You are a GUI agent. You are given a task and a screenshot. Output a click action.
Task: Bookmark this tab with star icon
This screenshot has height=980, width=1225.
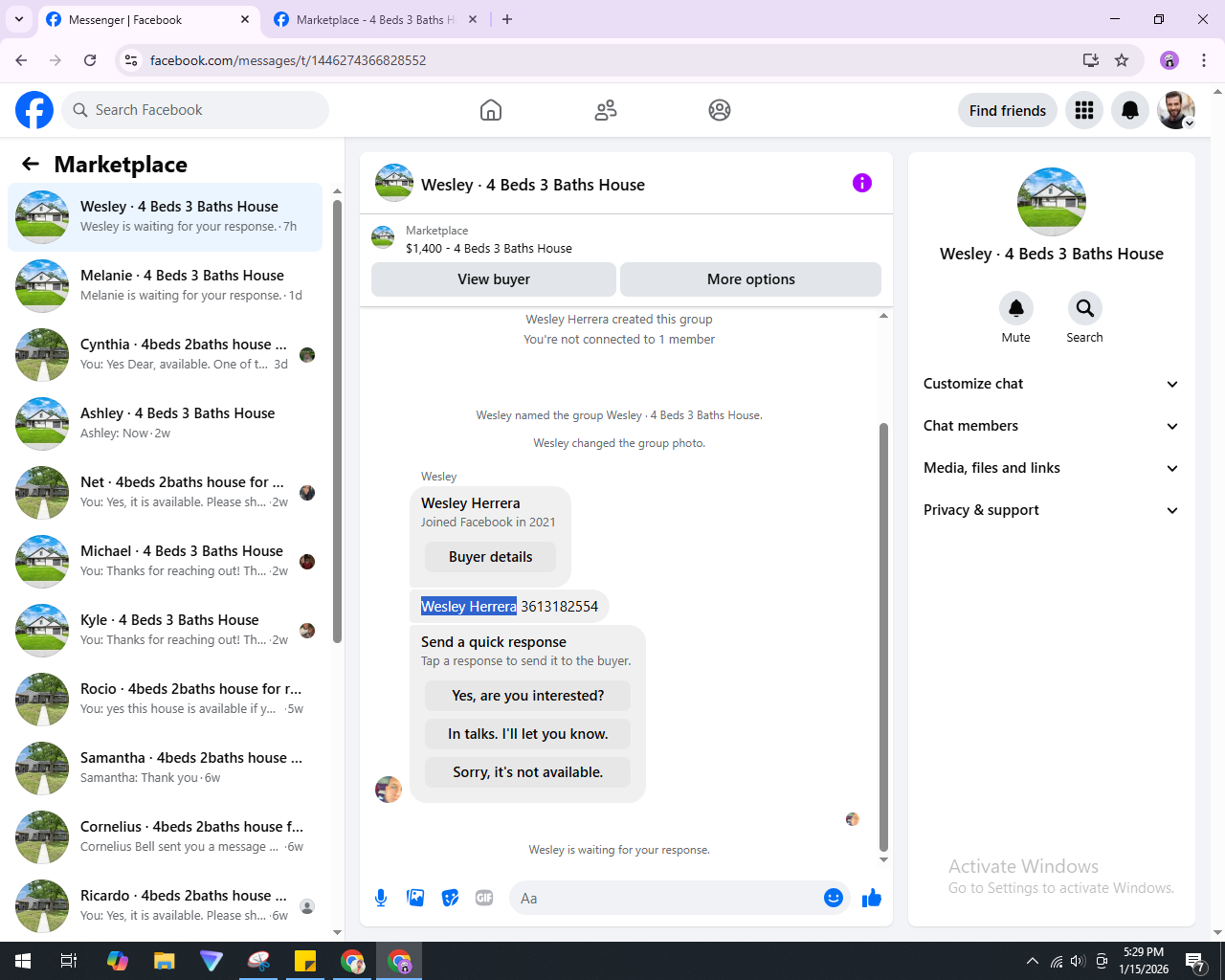(x=1122, y=60)
